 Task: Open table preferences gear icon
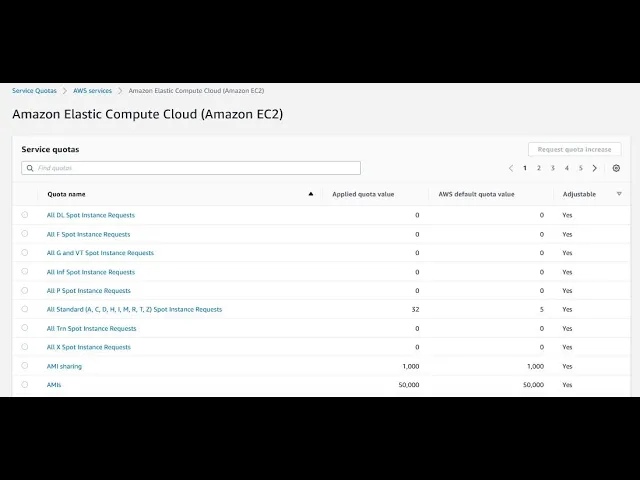point(616,168)
